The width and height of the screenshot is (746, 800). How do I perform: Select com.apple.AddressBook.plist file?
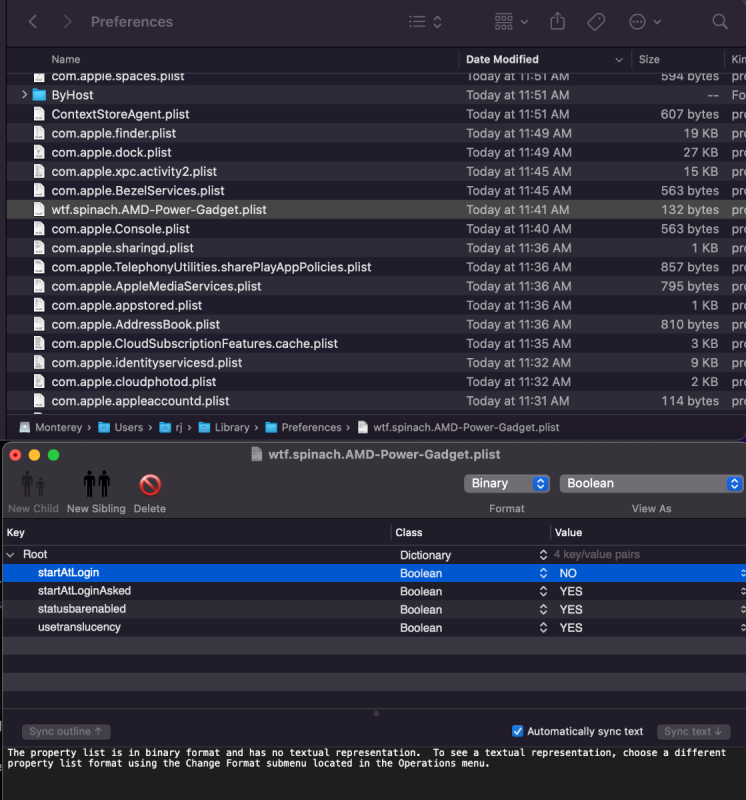tap(135, 324)
